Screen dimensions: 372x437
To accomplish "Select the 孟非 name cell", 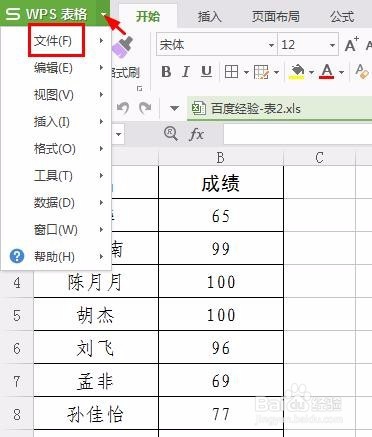I will (x=96, y=381).
